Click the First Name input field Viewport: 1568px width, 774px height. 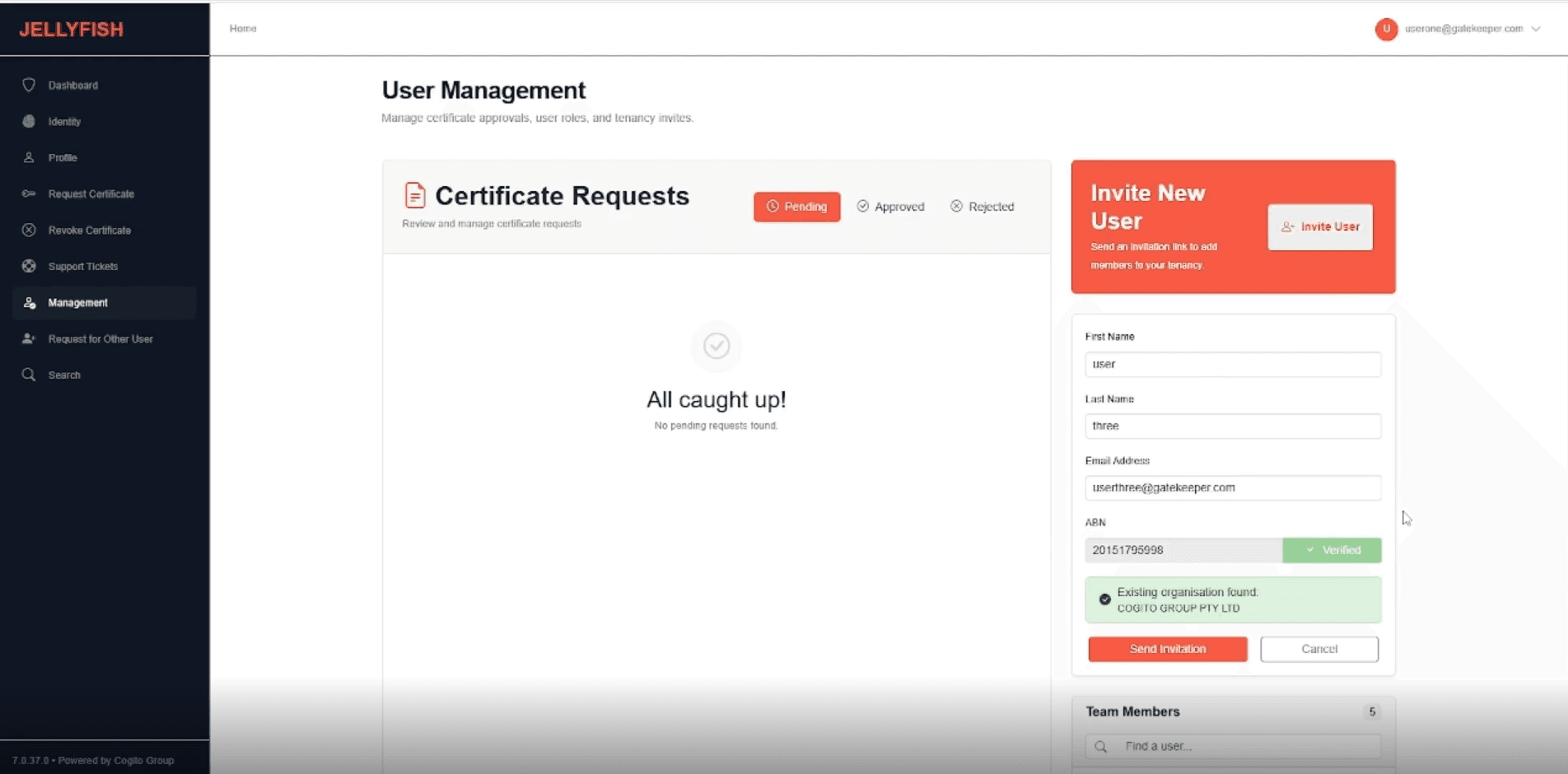1232,364
